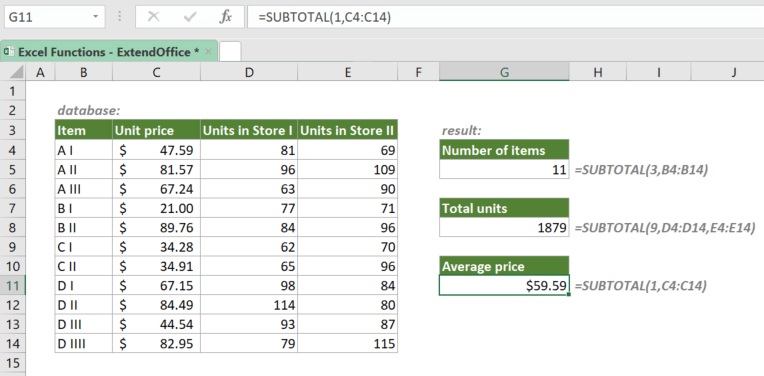Select column E header

pyautogui.click(x=348, y=73)
